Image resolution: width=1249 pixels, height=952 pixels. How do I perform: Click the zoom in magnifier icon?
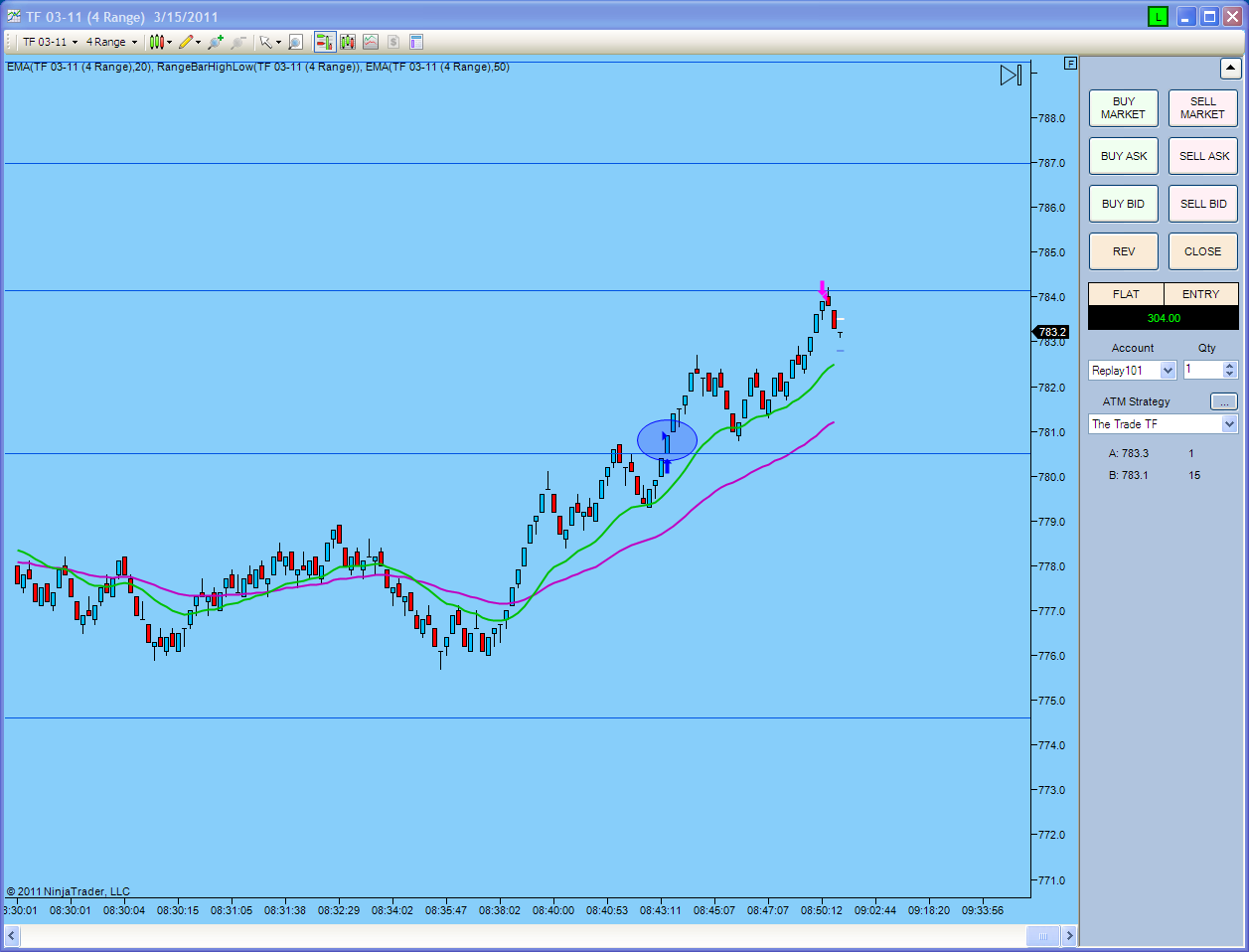pos(215,42)
